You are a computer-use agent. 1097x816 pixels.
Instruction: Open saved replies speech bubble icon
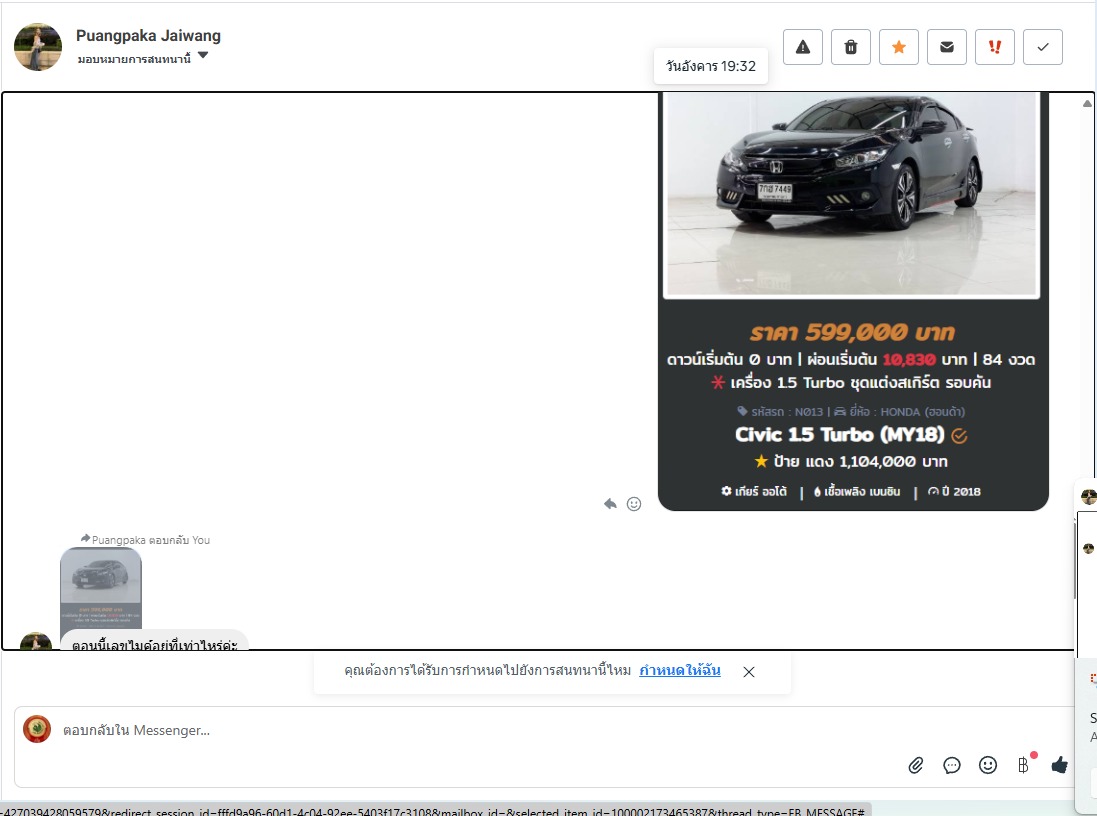[x=952, y=766]
